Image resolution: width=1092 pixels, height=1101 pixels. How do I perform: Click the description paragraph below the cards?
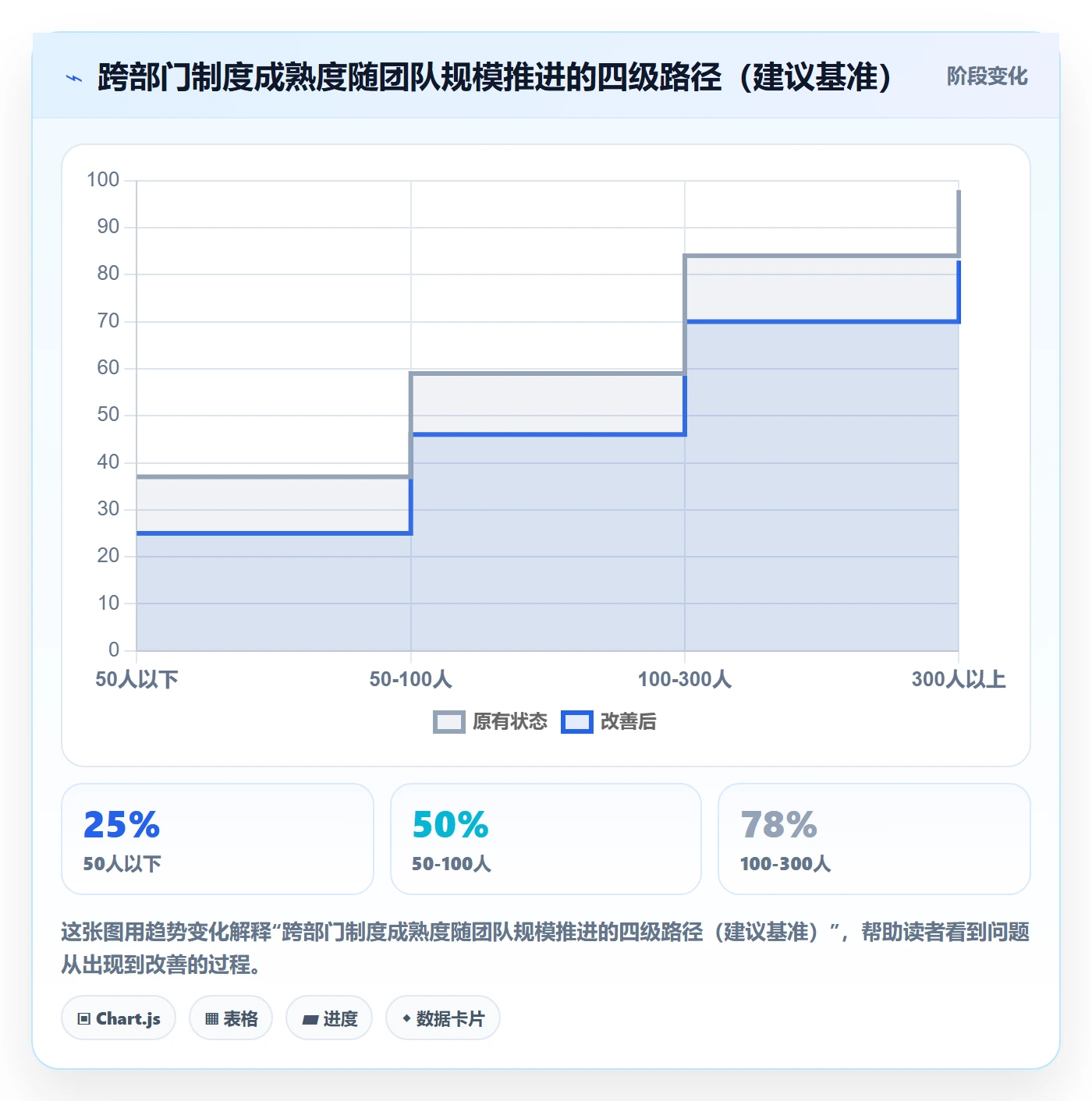coord(546,948)
